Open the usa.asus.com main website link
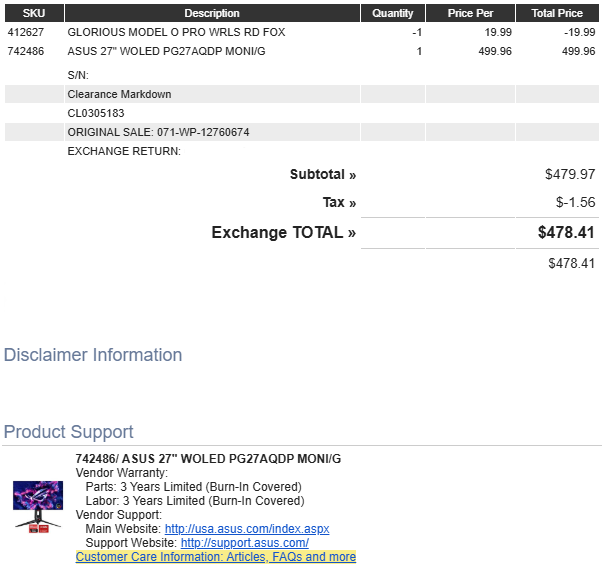 (246, 529)
